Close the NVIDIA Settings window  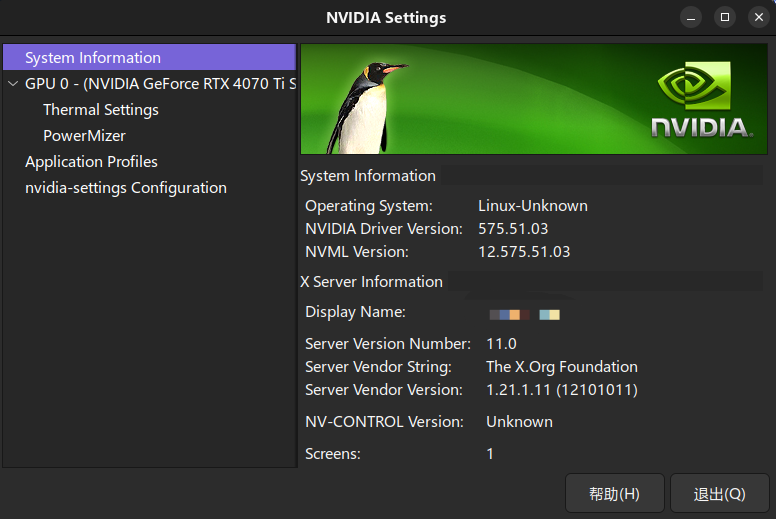pyautogui.click(x=759, y=17)
